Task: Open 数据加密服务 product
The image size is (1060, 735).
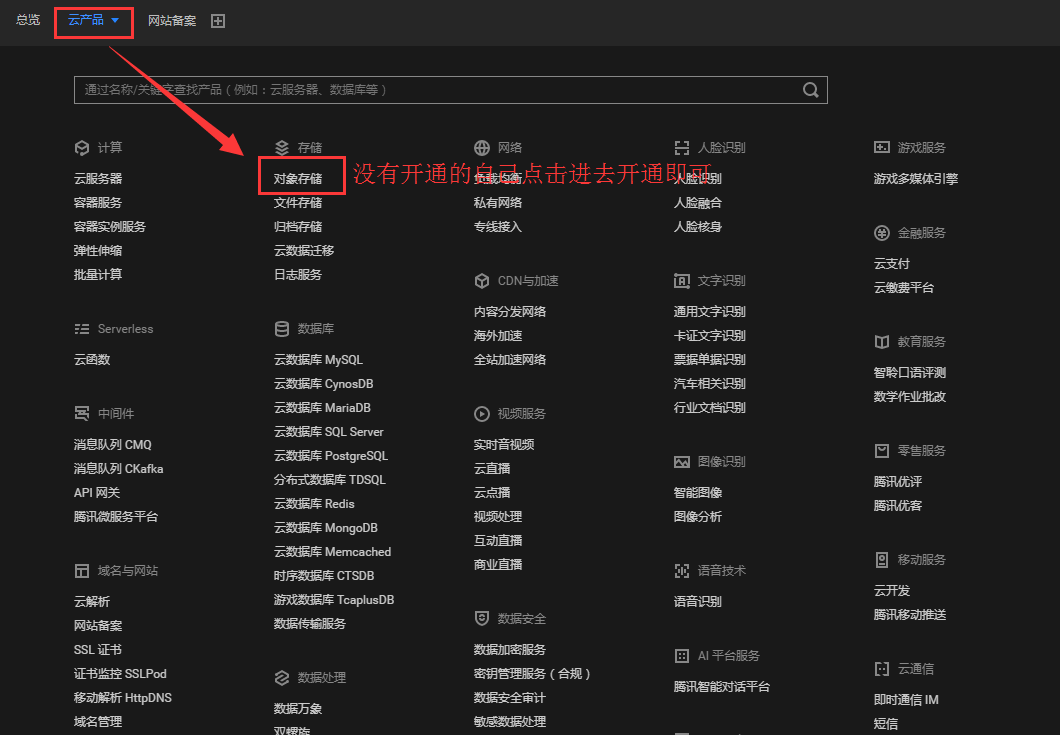Action: (510, 650)
